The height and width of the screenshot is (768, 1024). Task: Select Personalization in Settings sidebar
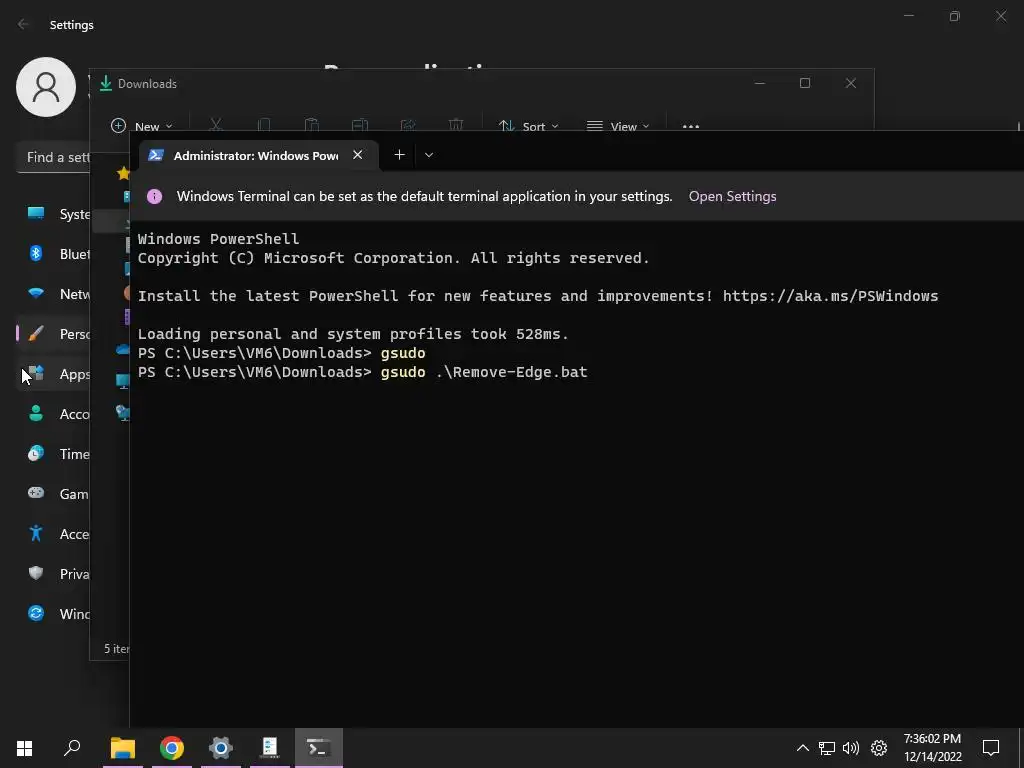52,334
